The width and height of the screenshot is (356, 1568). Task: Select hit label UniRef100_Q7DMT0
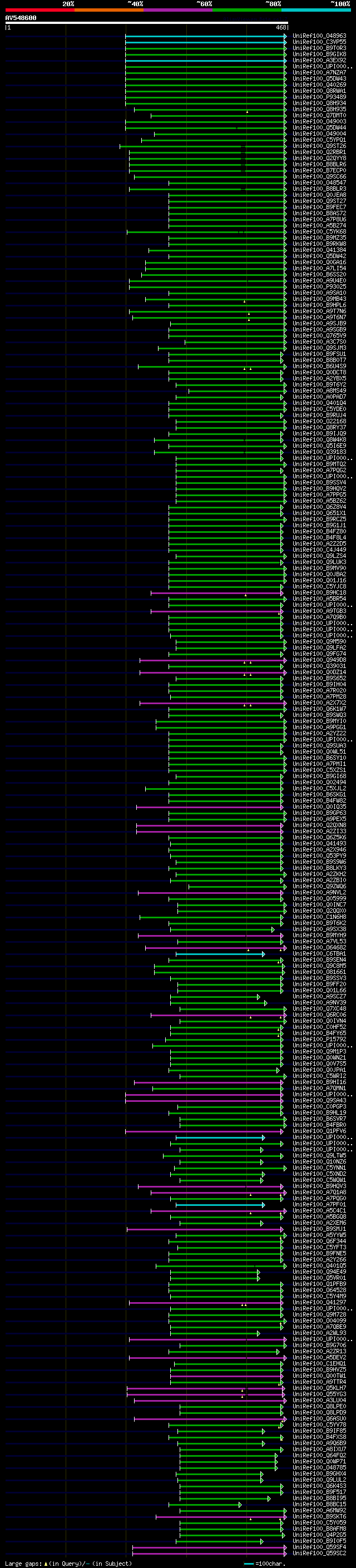[x=319, y=115]
